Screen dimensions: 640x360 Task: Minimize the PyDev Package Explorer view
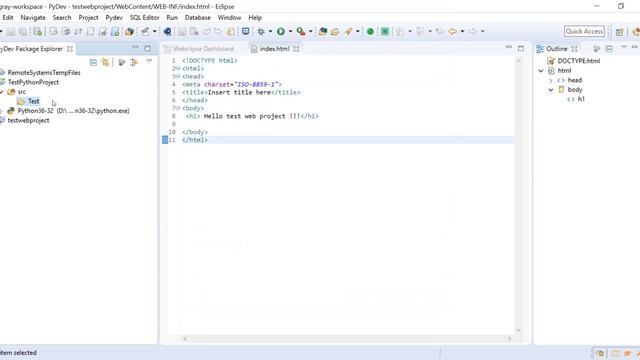pyautogui.click(x=135, y=48)
